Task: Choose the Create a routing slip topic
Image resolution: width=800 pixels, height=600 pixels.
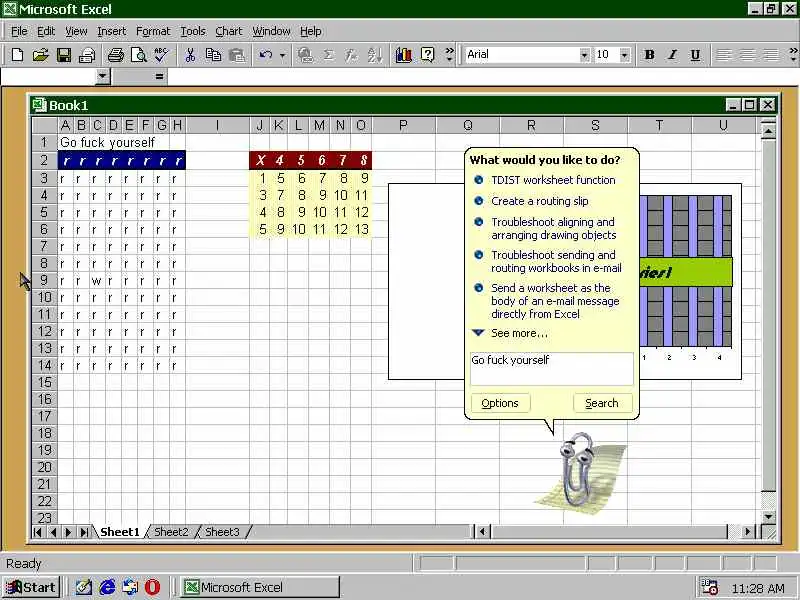Action: (x=539, y=201)
